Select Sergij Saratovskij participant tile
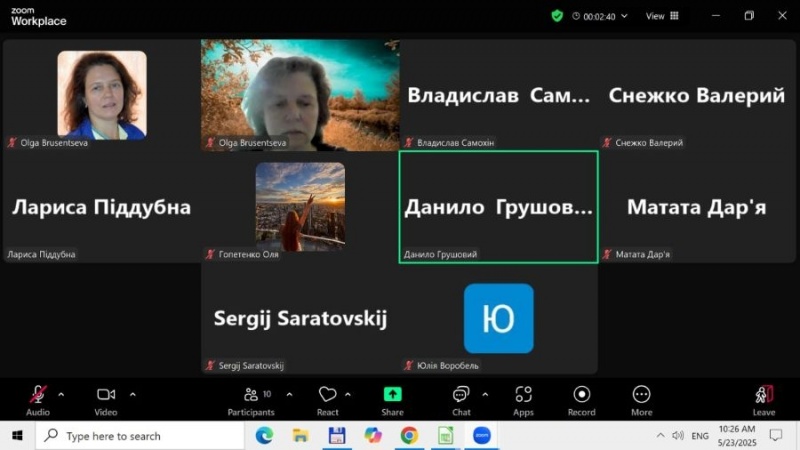The height and width of the screenshot is (450, 800). coord(300,318)
